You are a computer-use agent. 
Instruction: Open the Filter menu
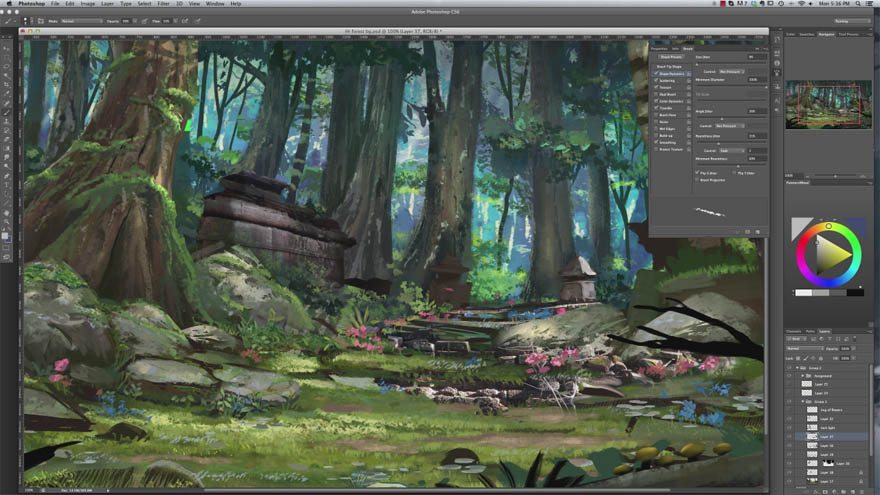point(163,3)
